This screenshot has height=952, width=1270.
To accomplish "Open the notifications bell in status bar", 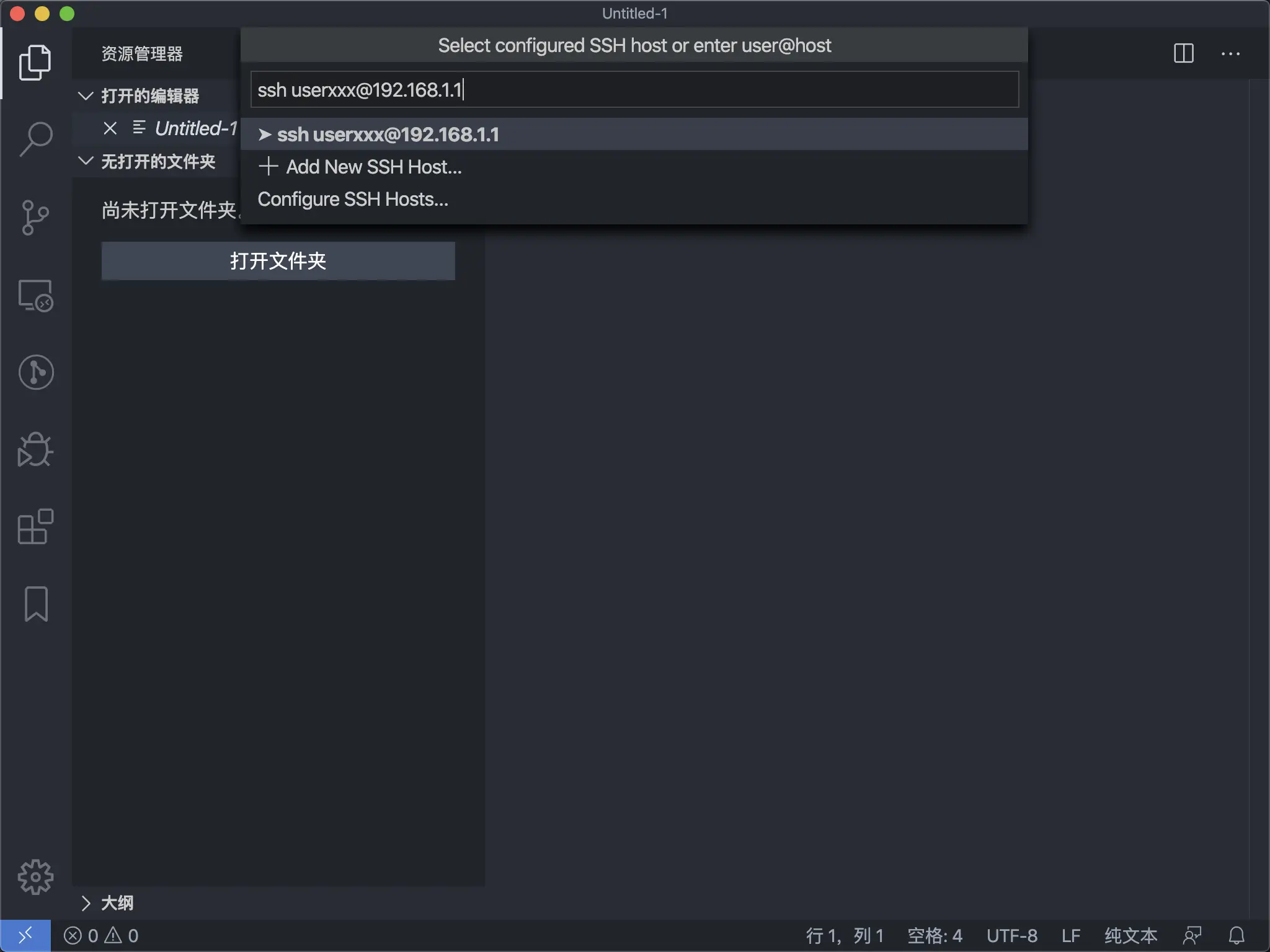I will 1237,935.
